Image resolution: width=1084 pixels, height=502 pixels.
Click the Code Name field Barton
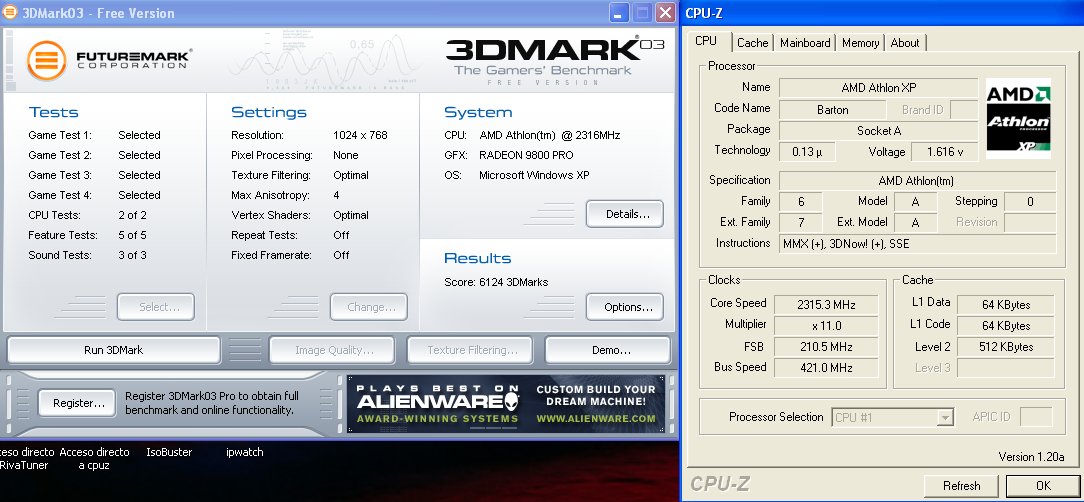pyautogui.click(x=832, y=110)
